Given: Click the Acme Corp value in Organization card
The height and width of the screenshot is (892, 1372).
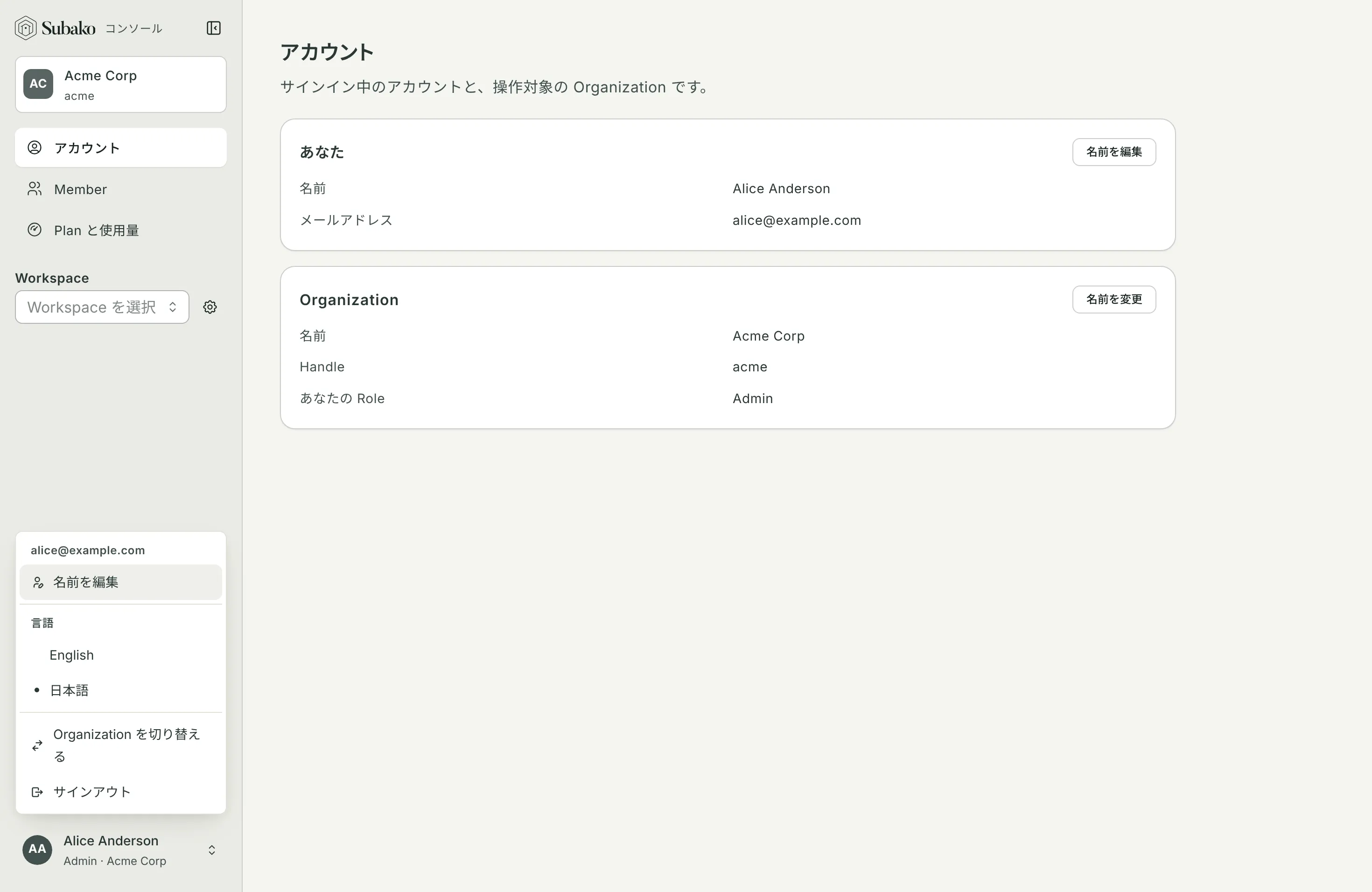Looking at the screenshot, I should click(769, 336).
